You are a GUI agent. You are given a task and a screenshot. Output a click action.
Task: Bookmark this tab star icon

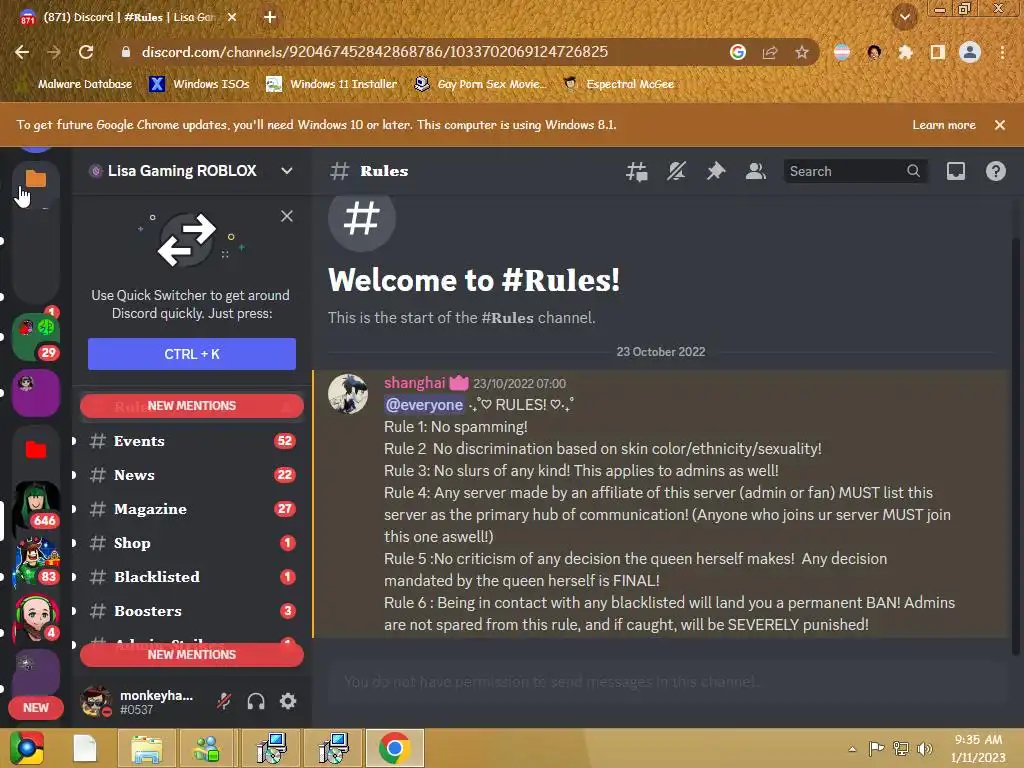coord(801,52)
